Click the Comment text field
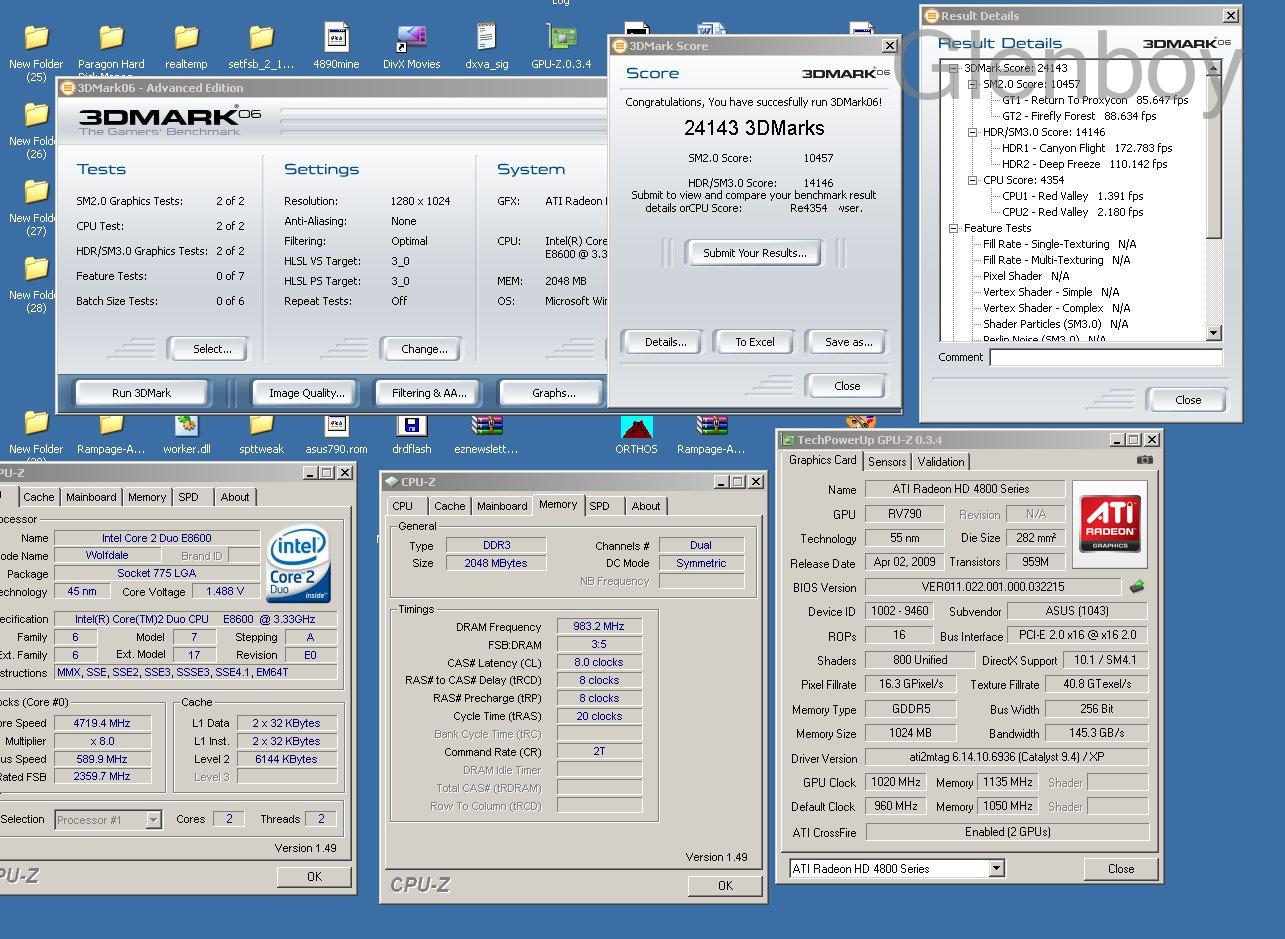This screenshot has height=939, width=1285. (1105, 357)
